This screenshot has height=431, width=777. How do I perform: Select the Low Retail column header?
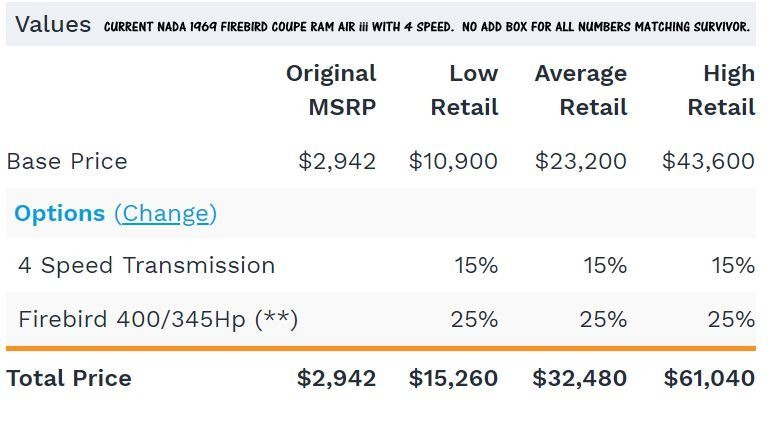pyautogui.click(x=464, y=90)
